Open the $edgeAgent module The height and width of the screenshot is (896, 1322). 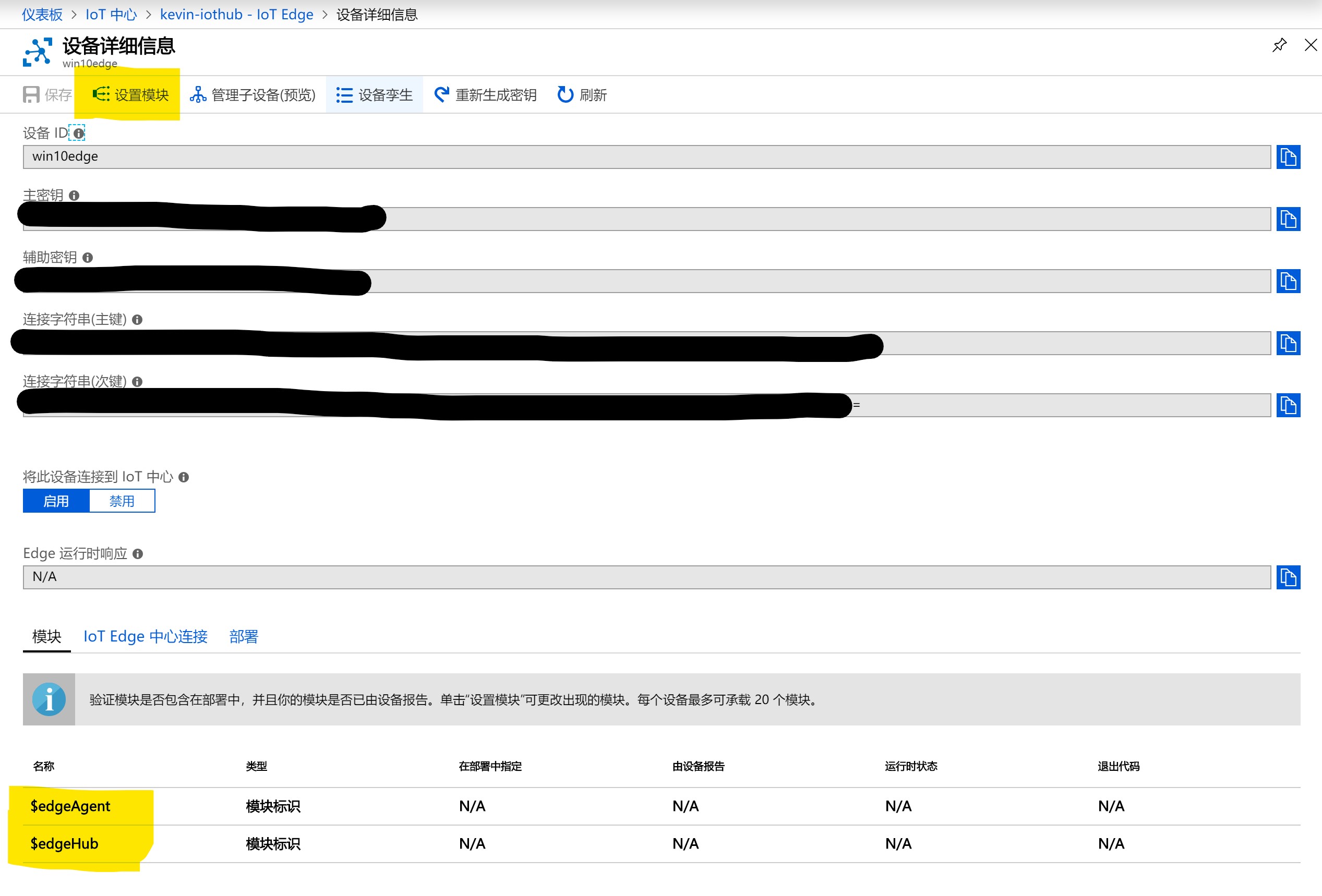click(x=70, y=806)
